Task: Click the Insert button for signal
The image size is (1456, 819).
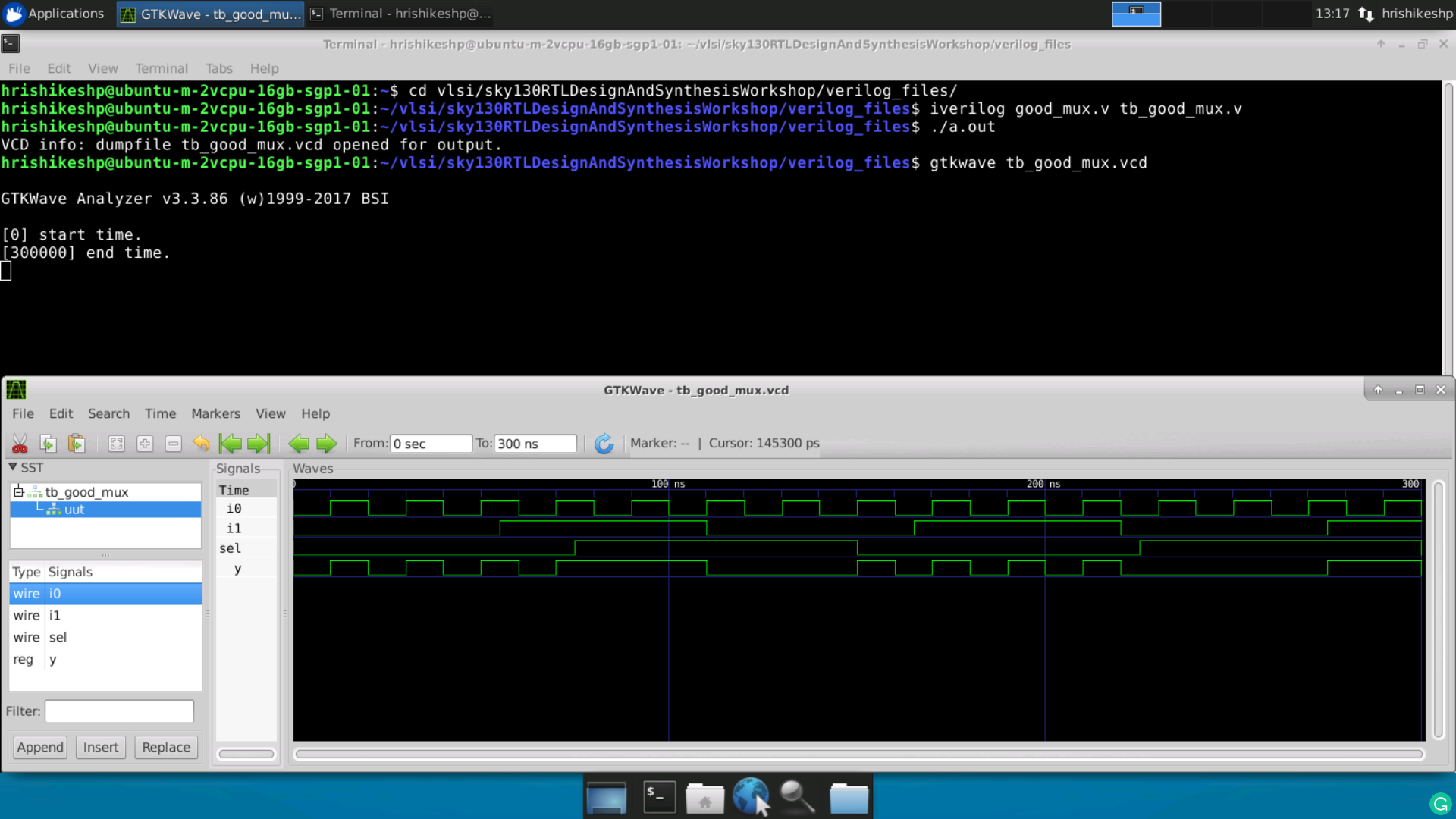Action: (100, 747)
